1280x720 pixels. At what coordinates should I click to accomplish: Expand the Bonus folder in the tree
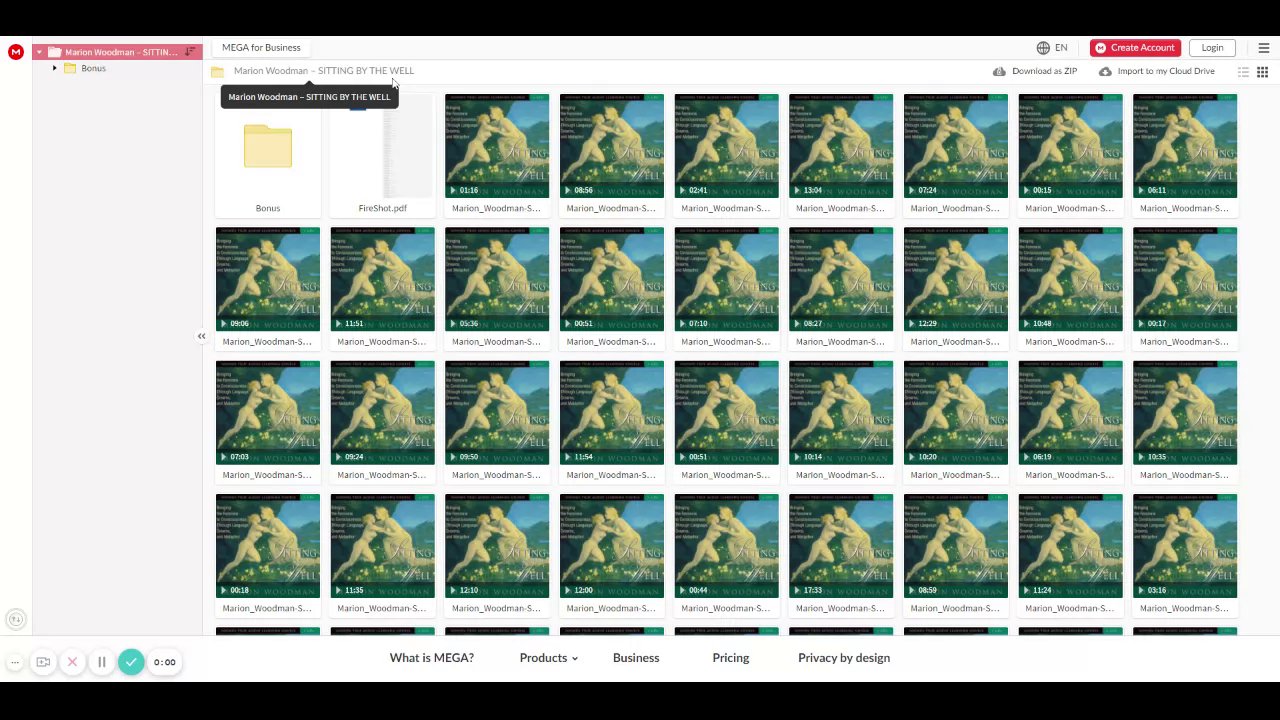55,68
